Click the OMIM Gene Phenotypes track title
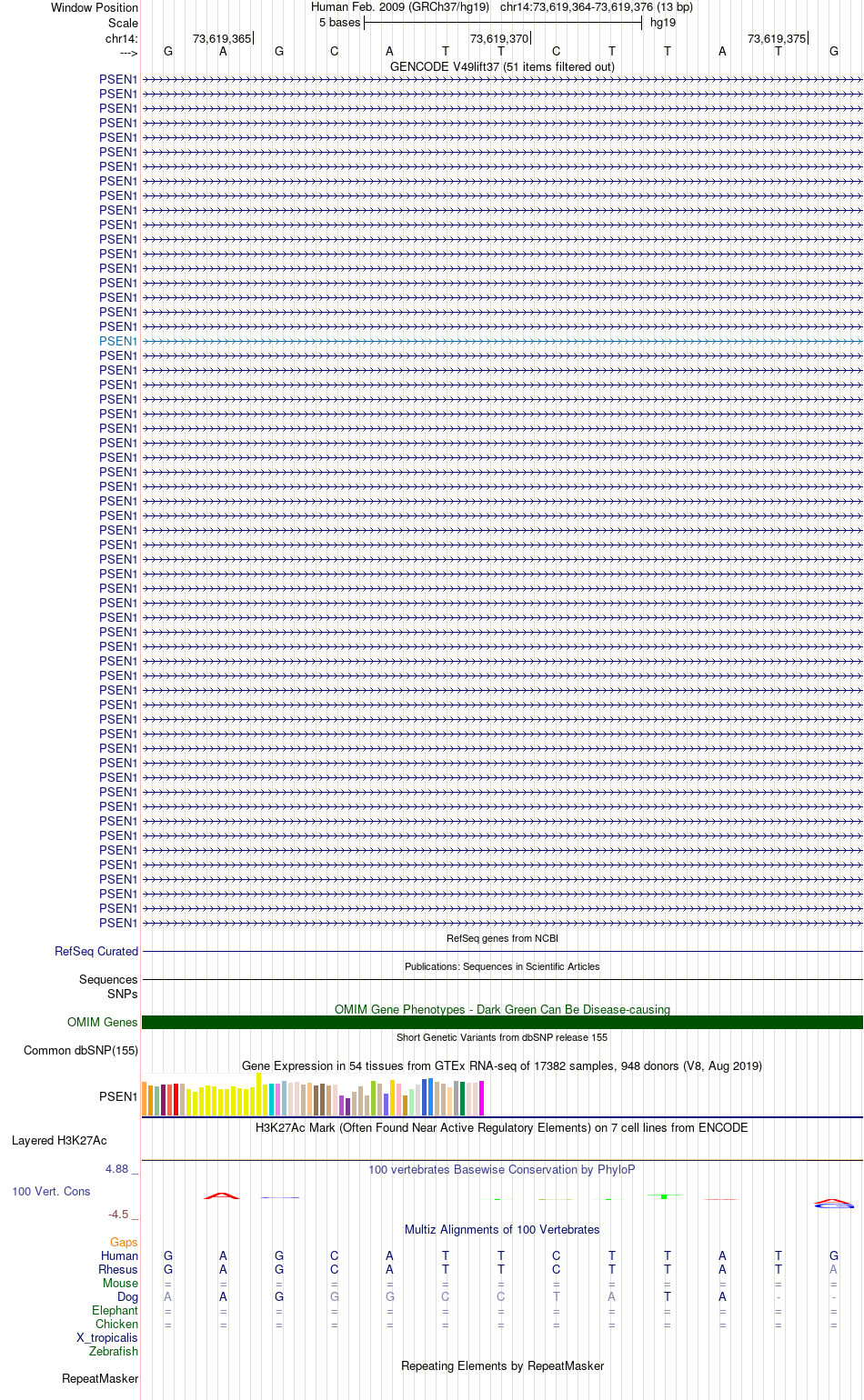Image resolution: width=864 pixels, height=1400 pixels. pyautogui.click(x=502, y=1010)
